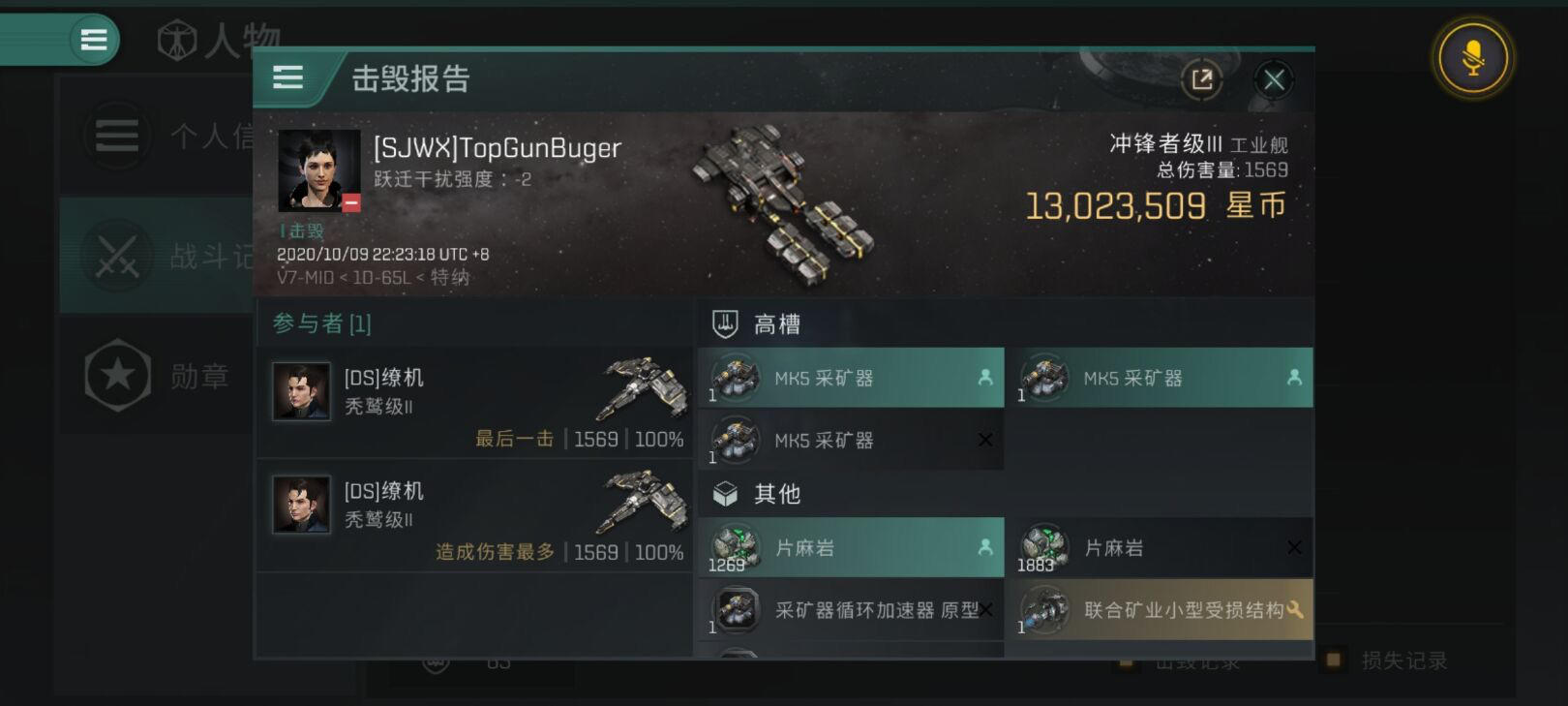Select the destroyed MK5 采矿器 entry
Viewport: 1568px width, 706px height.
coord(851,440)
